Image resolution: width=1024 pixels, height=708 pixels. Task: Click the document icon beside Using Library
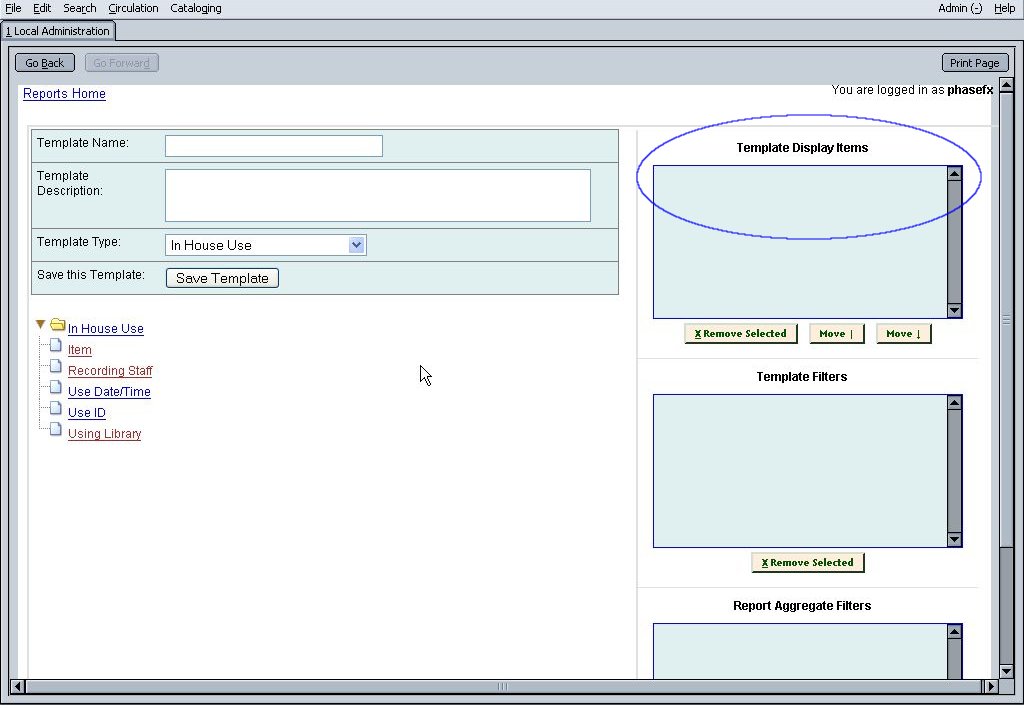56,431
